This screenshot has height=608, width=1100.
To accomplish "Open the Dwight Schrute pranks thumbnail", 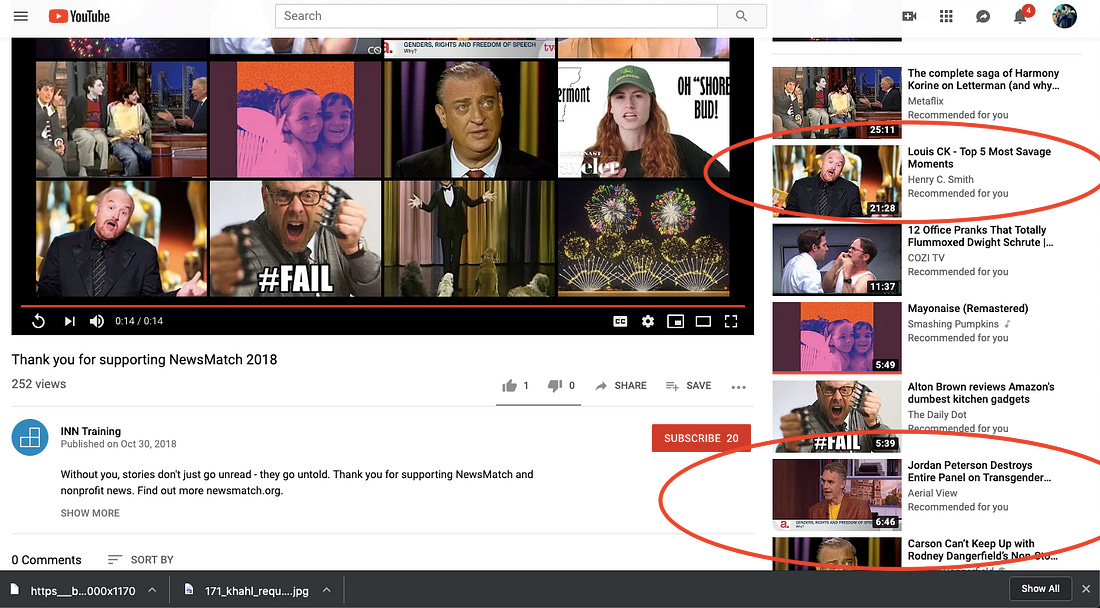I will point(837,259).
